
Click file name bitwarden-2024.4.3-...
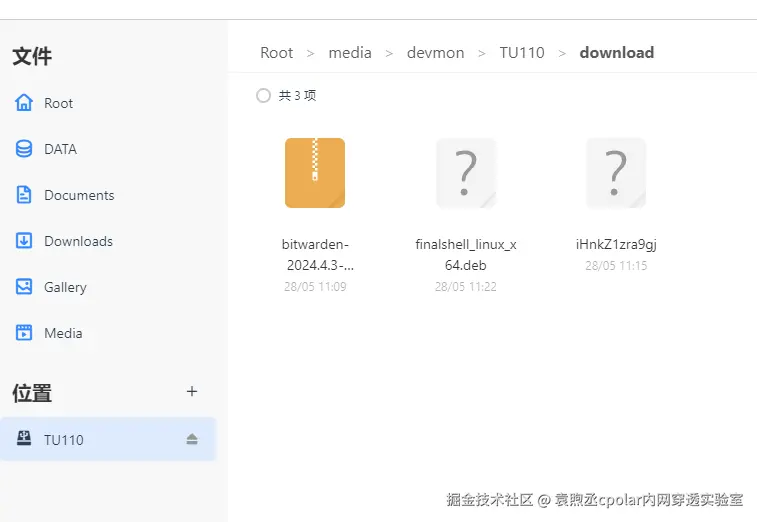coord(317,254)
